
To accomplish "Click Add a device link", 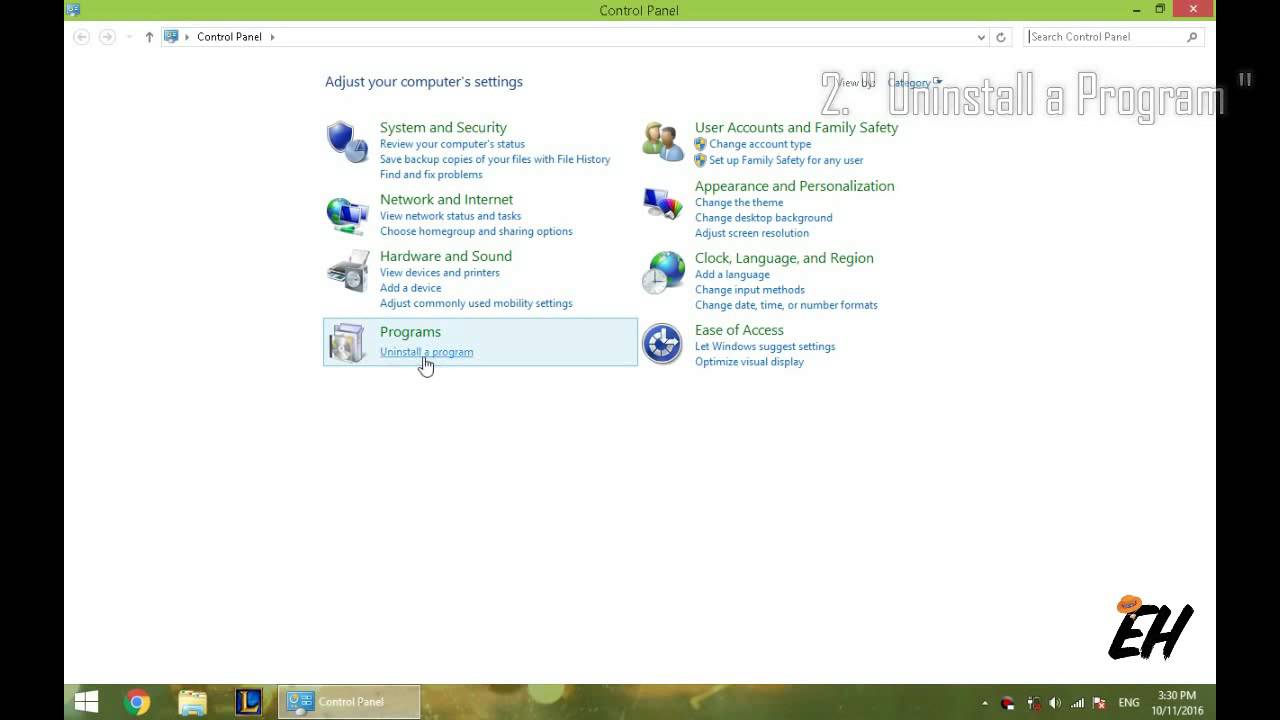I will coord(410,288).
